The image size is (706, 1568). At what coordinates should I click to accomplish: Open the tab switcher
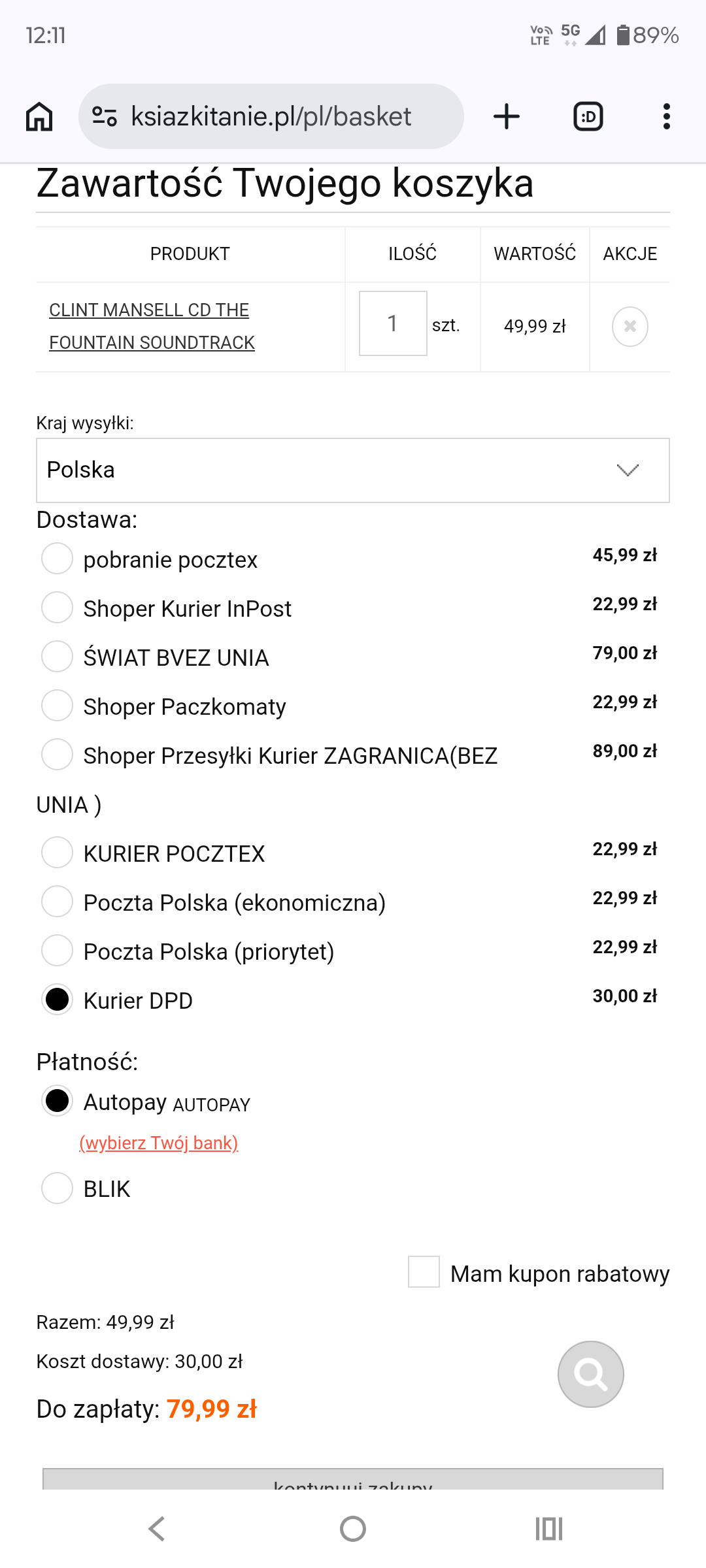(x=588, y=117)
